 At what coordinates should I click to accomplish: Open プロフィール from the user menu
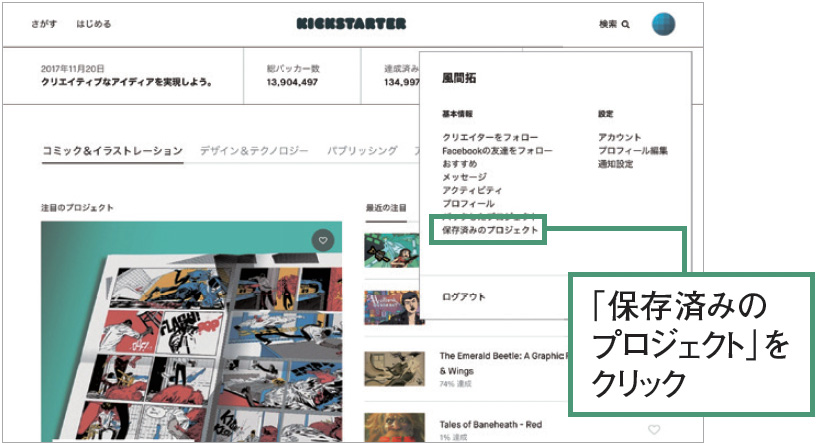468,204
